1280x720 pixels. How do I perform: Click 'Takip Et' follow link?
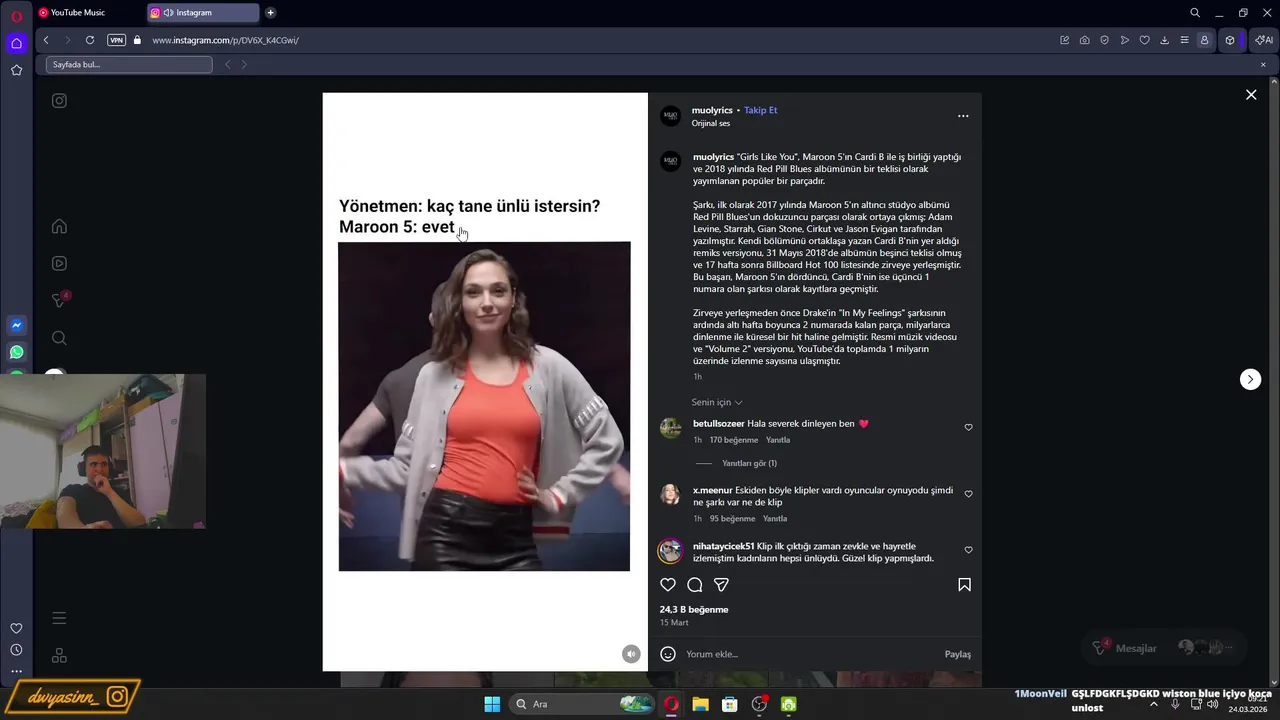(760, 110)
